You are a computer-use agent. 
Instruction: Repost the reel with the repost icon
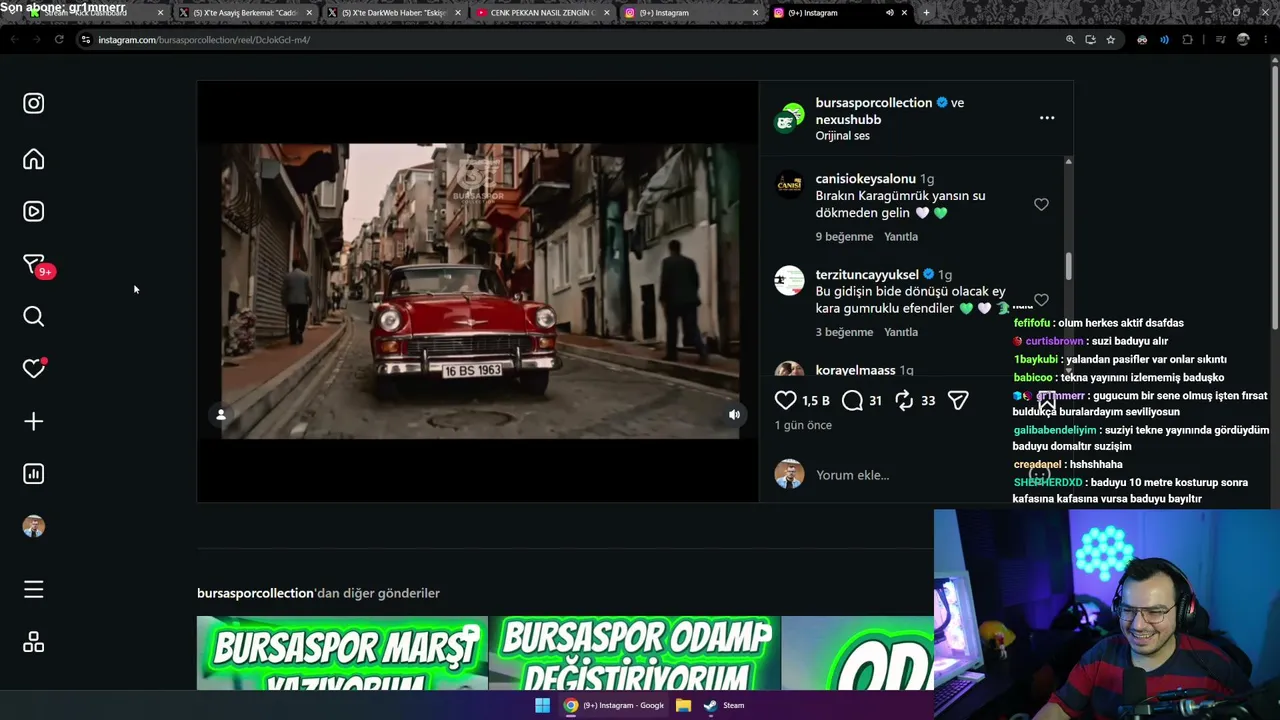(x=904, y=400)
